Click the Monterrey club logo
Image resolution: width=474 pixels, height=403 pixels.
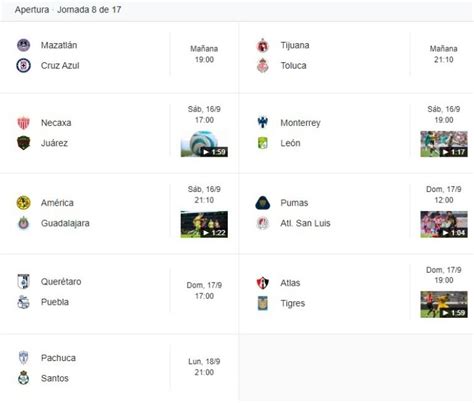tap(263, 122)
